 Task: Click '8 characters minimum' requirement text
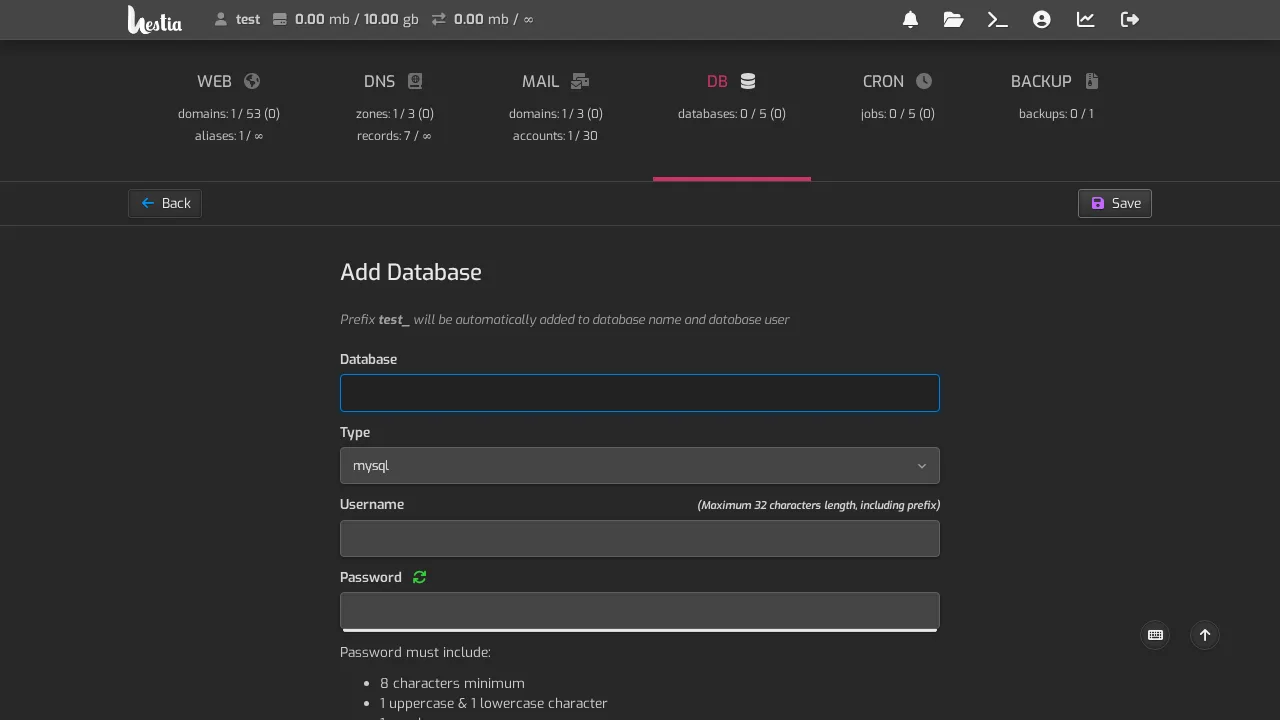click(452, 683)
